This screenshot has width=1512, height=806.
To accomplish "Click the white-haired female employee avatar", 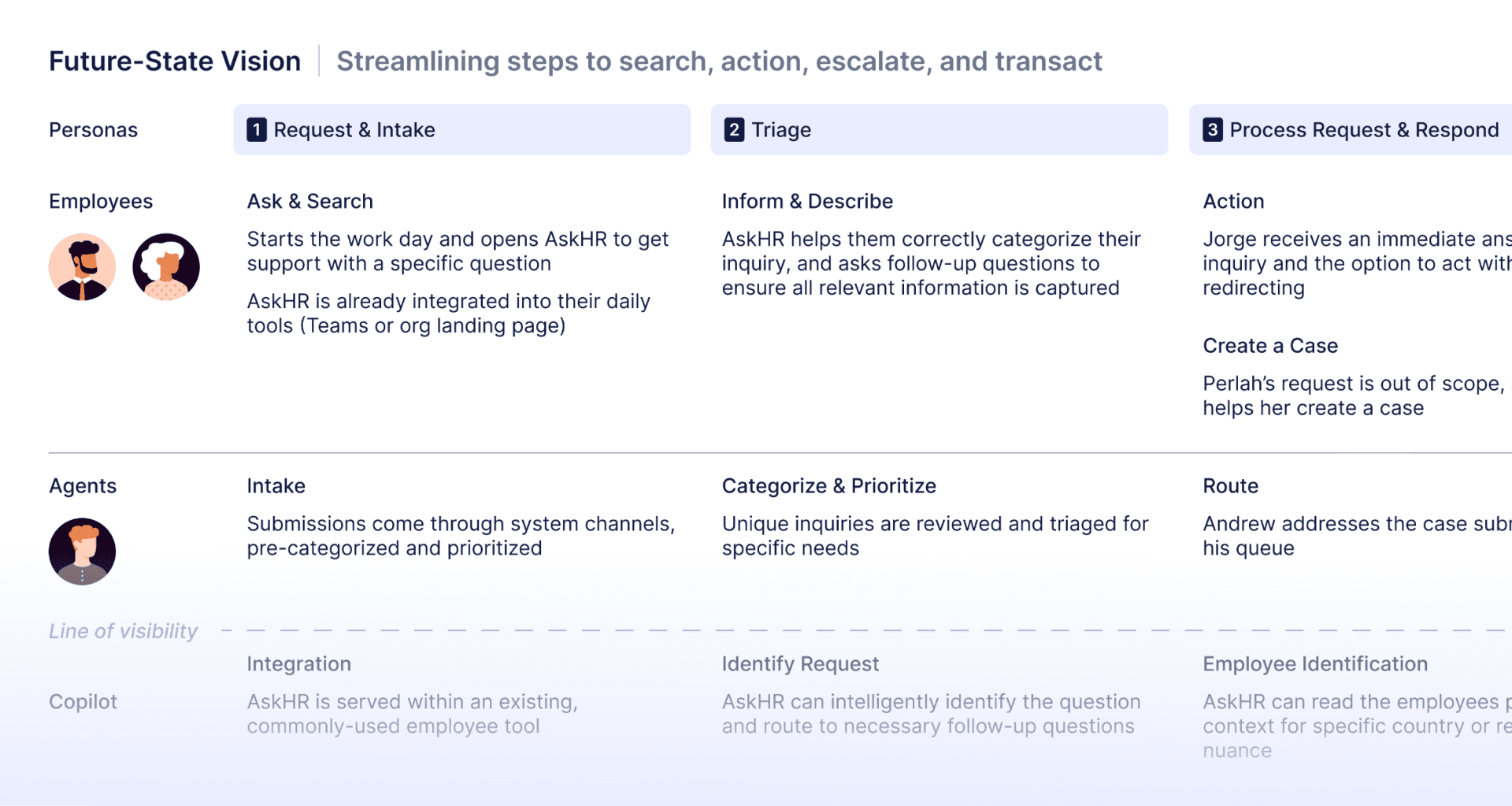I will (x=166, y=267).
